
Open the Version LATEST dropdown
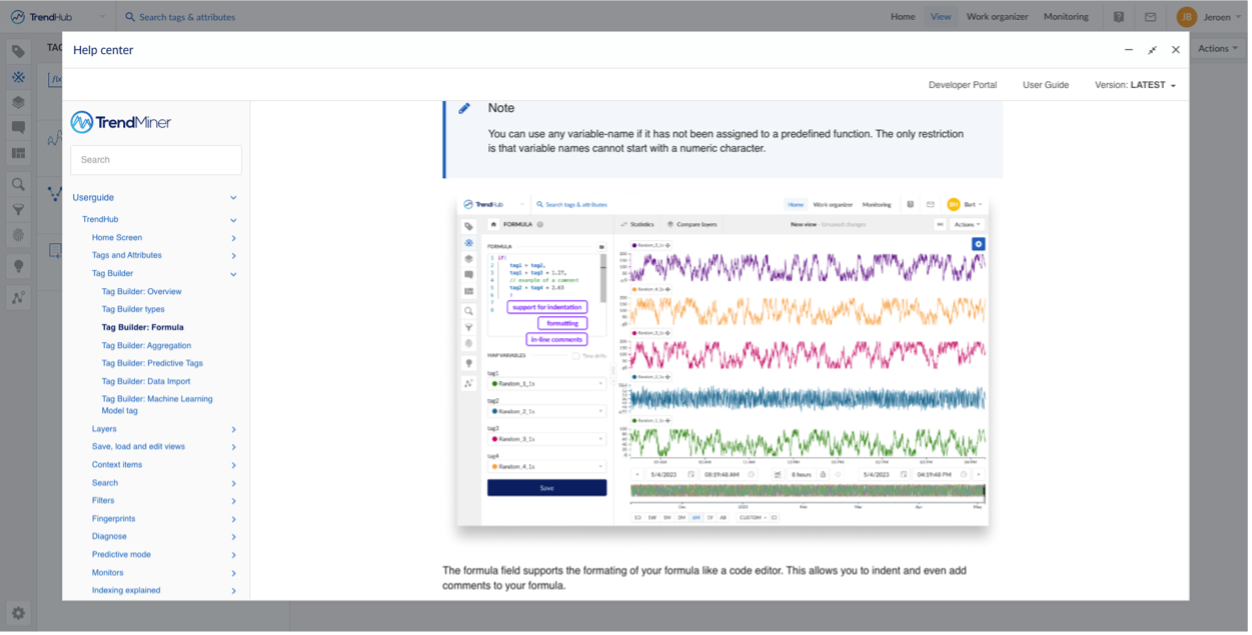1135,85
